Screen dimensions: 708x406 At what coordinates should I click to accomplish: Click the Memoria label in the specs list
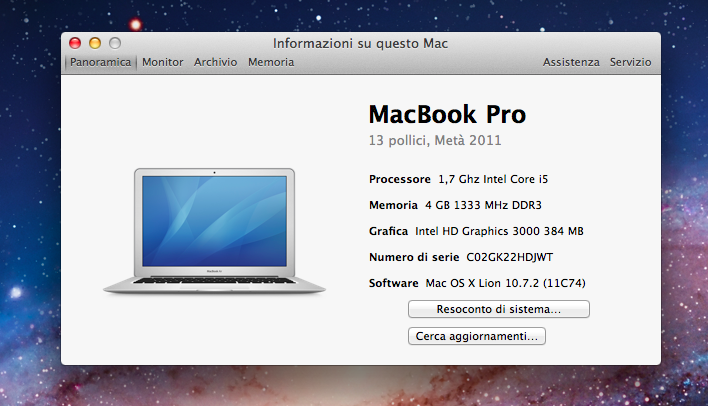[393, 205]
